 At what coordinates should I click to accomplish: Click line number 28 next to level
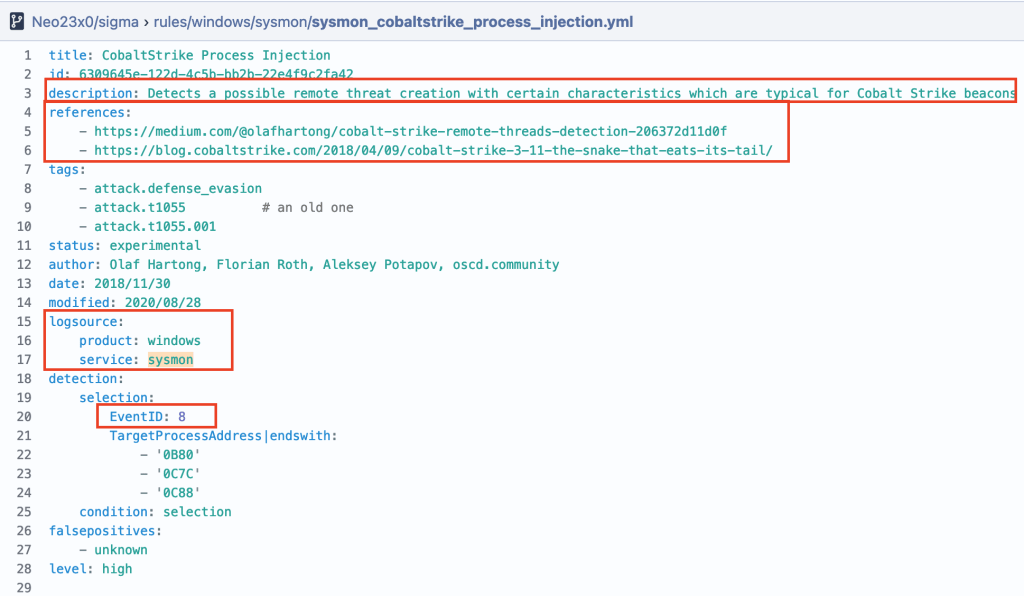pyautogui.click(x=27, y=569)
